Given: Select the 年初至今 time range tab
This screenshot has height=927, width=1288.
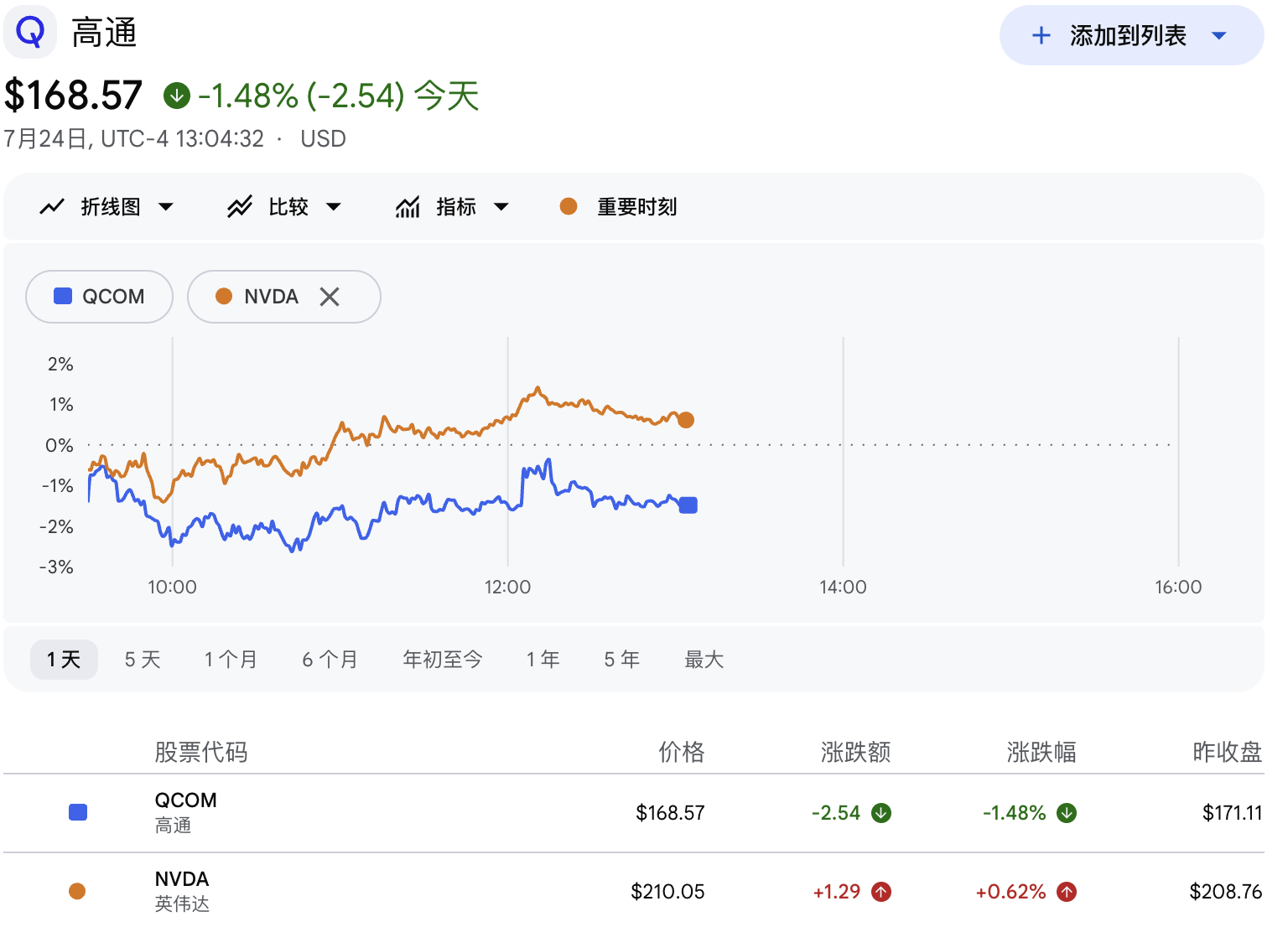Looking at the screenshot, I should pyautogui.click(x=443, y=660).
